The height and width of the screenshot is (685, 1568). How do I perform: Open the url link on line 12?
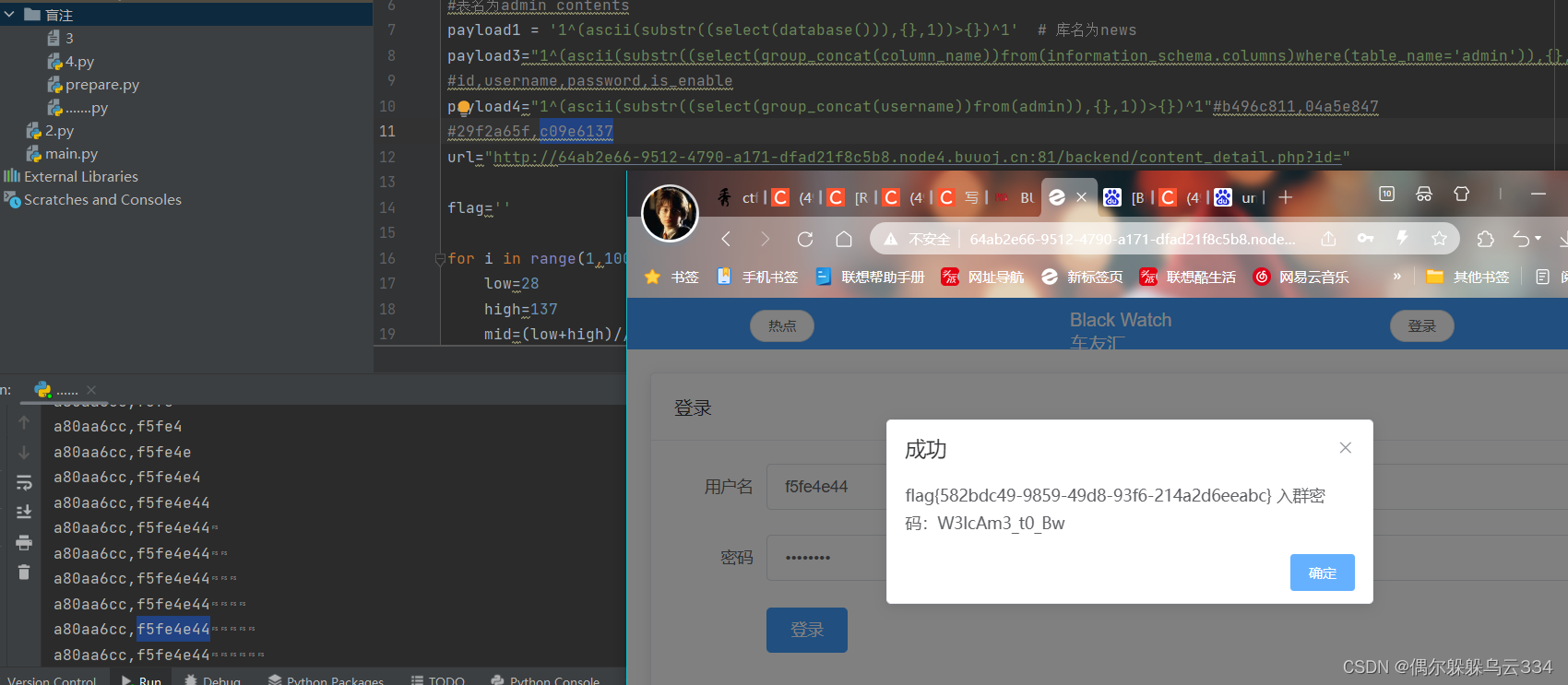918,158
